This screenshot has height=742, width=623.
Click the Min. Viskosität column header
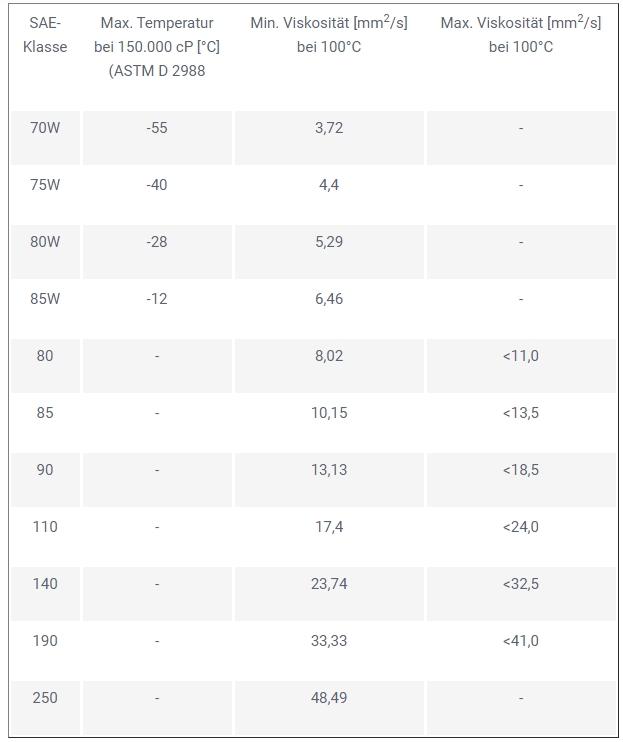click(x=328, y=35)
